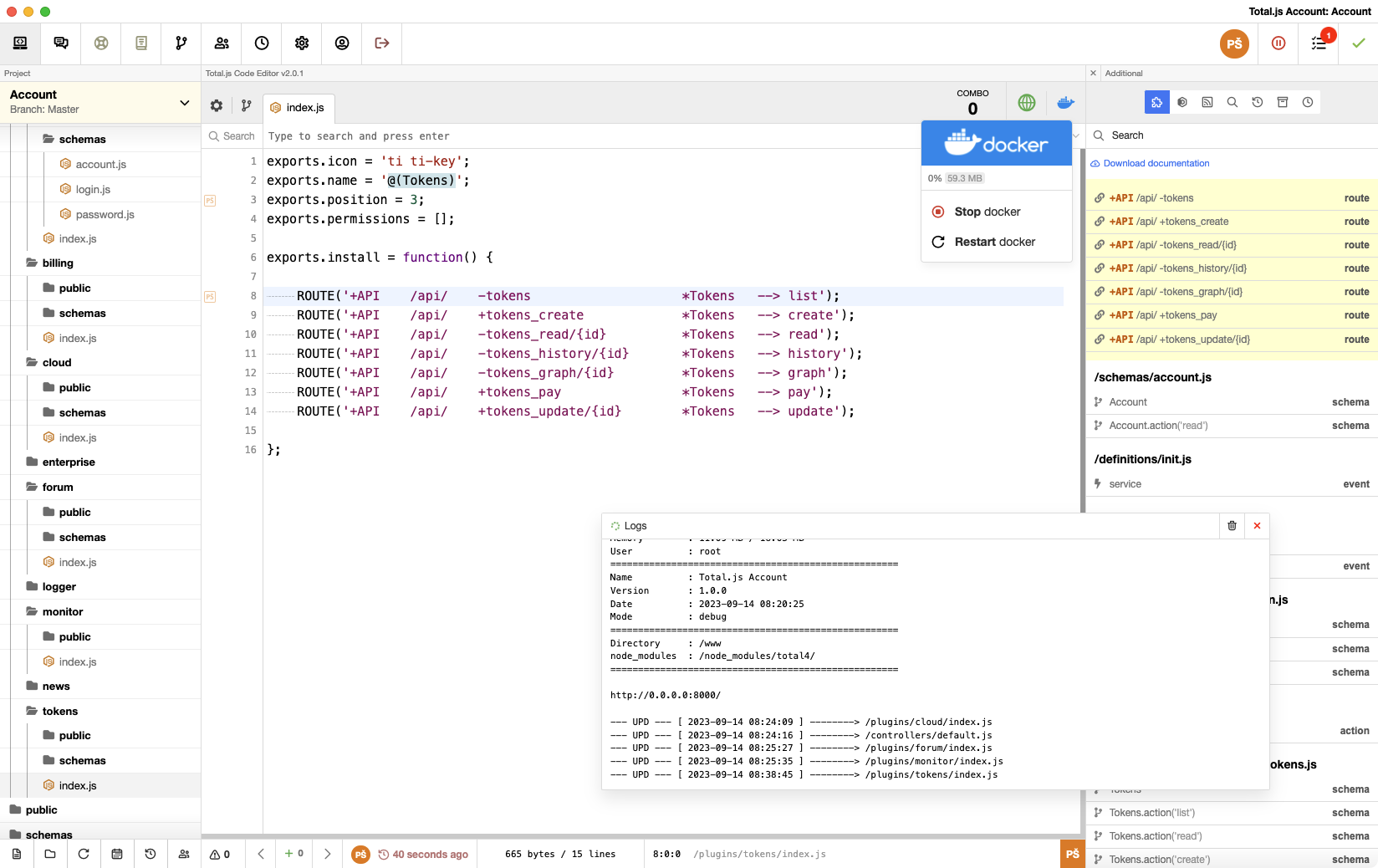
Task: Open the task list icon with red badge
Action: pos(1319,43)
